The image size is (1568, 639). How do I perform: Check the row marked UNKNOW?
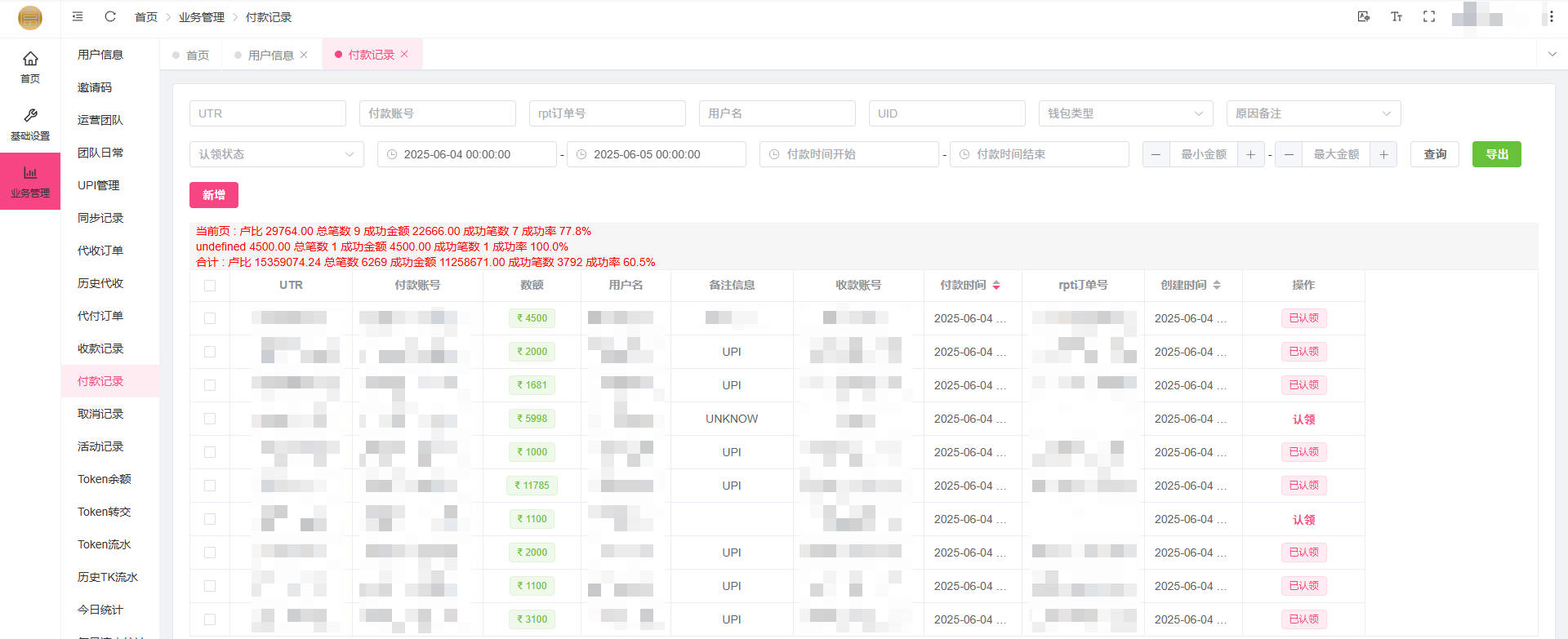coord(210,419)
